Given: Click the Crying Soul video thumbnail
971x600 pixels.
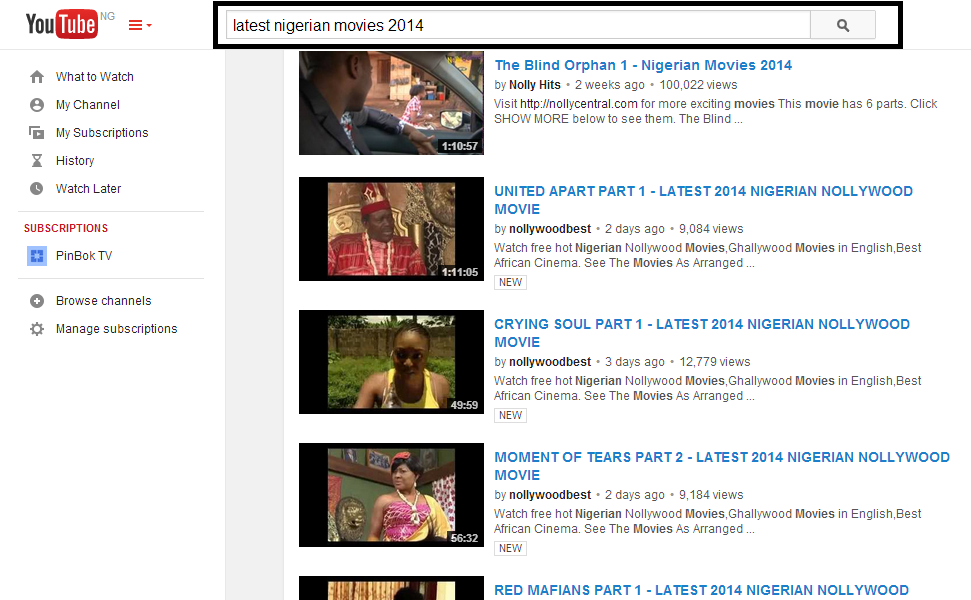Looking at the screenshot, I should 391,362.
